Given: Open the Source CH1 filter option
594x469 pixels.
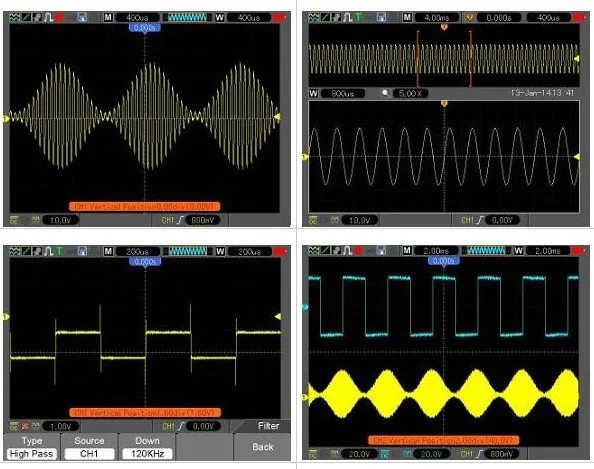Looking at the screenshot, I should [x=89, y=447].
